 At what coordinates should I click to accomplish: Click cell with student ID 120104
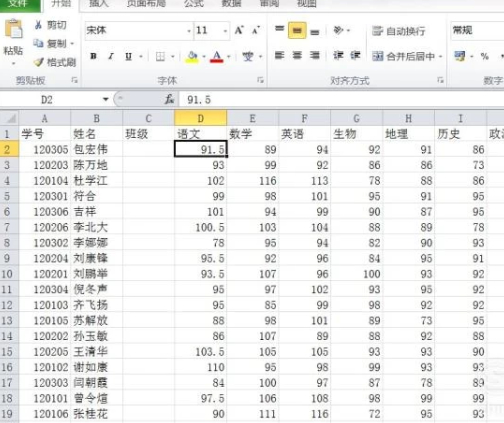pyautogui.click(x=45, y=180)
